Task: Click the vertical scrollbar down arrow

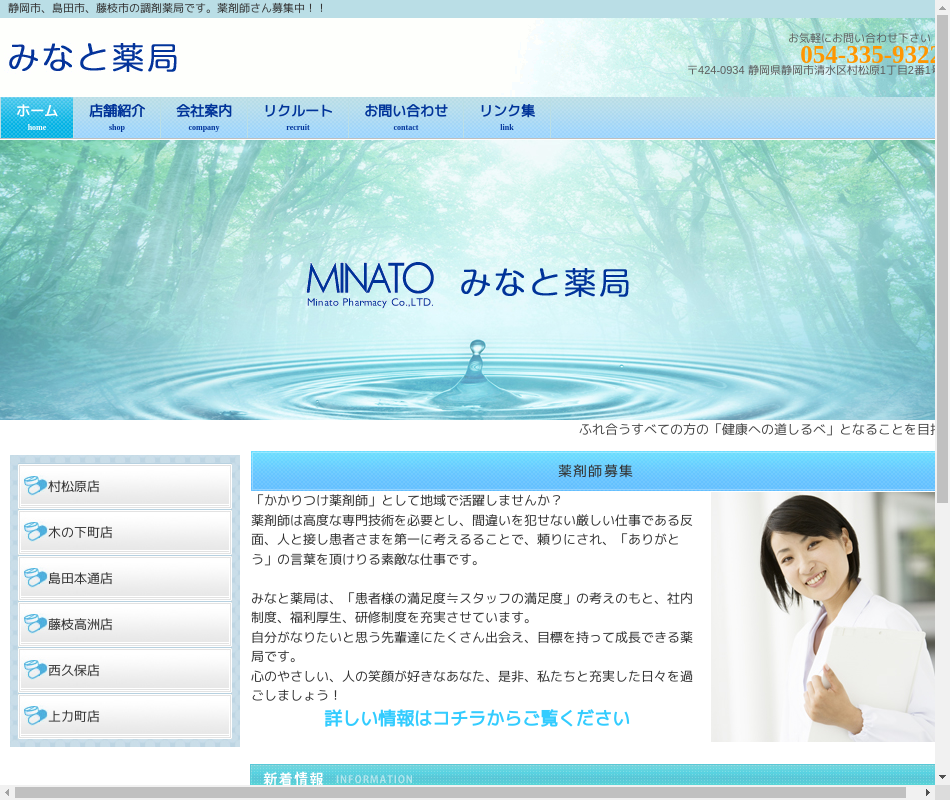Action: 942,776
